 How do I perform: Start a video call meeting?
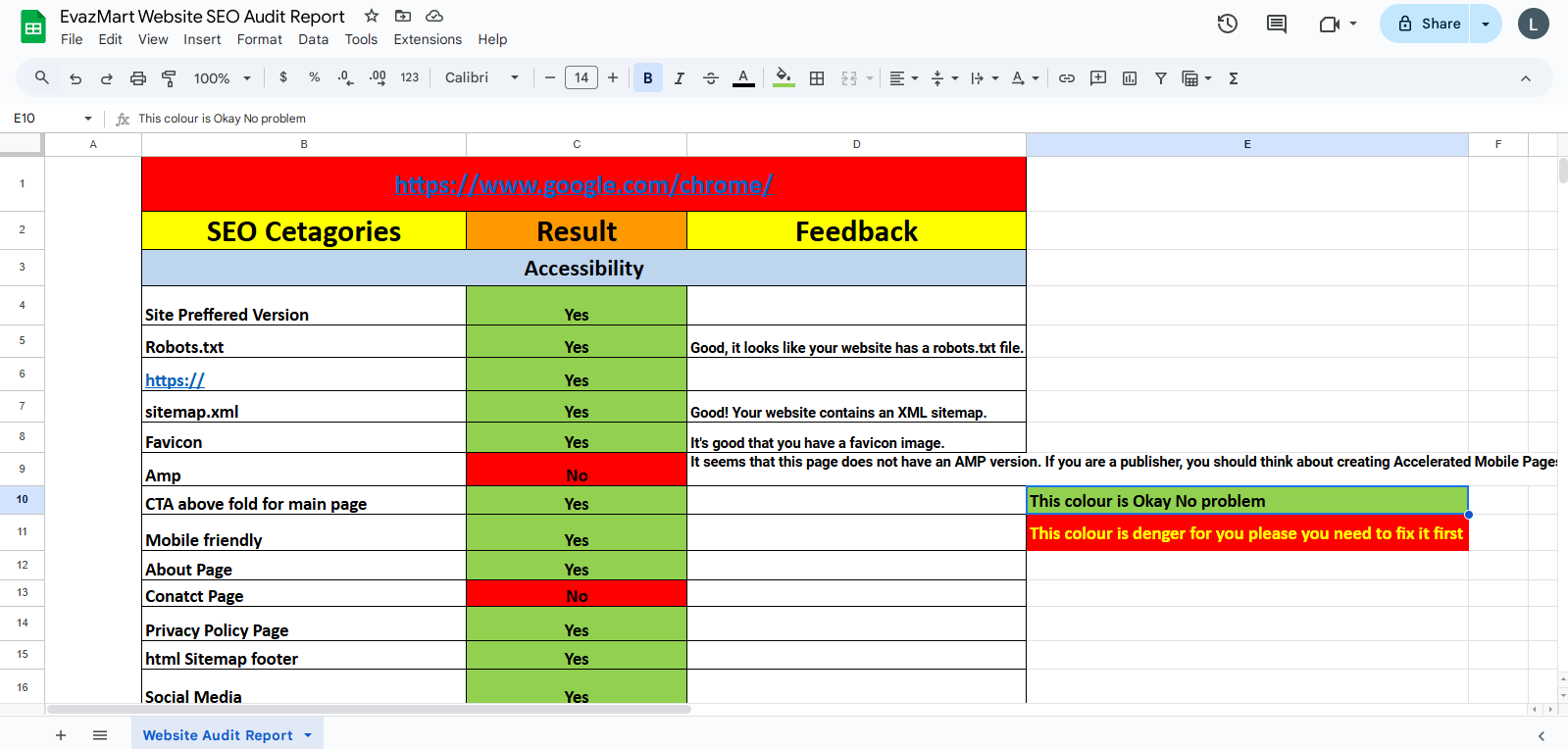[1330, 24]
